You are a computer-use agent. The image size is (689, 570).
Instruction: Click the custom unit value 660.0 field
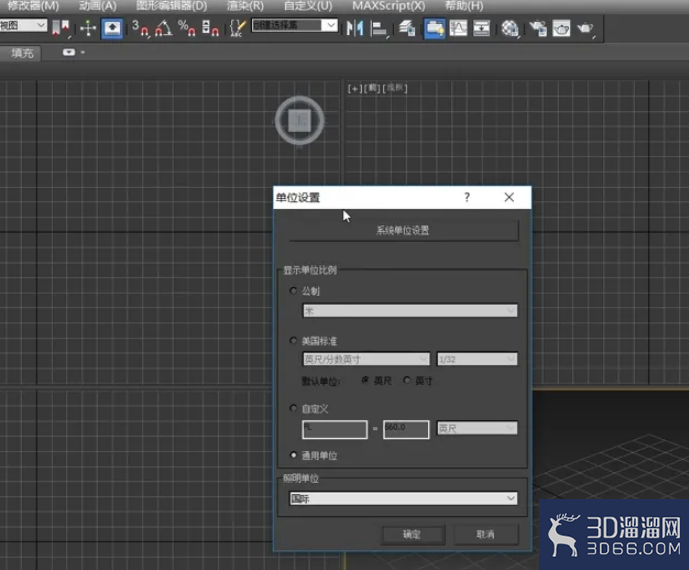tap(406, 429)
